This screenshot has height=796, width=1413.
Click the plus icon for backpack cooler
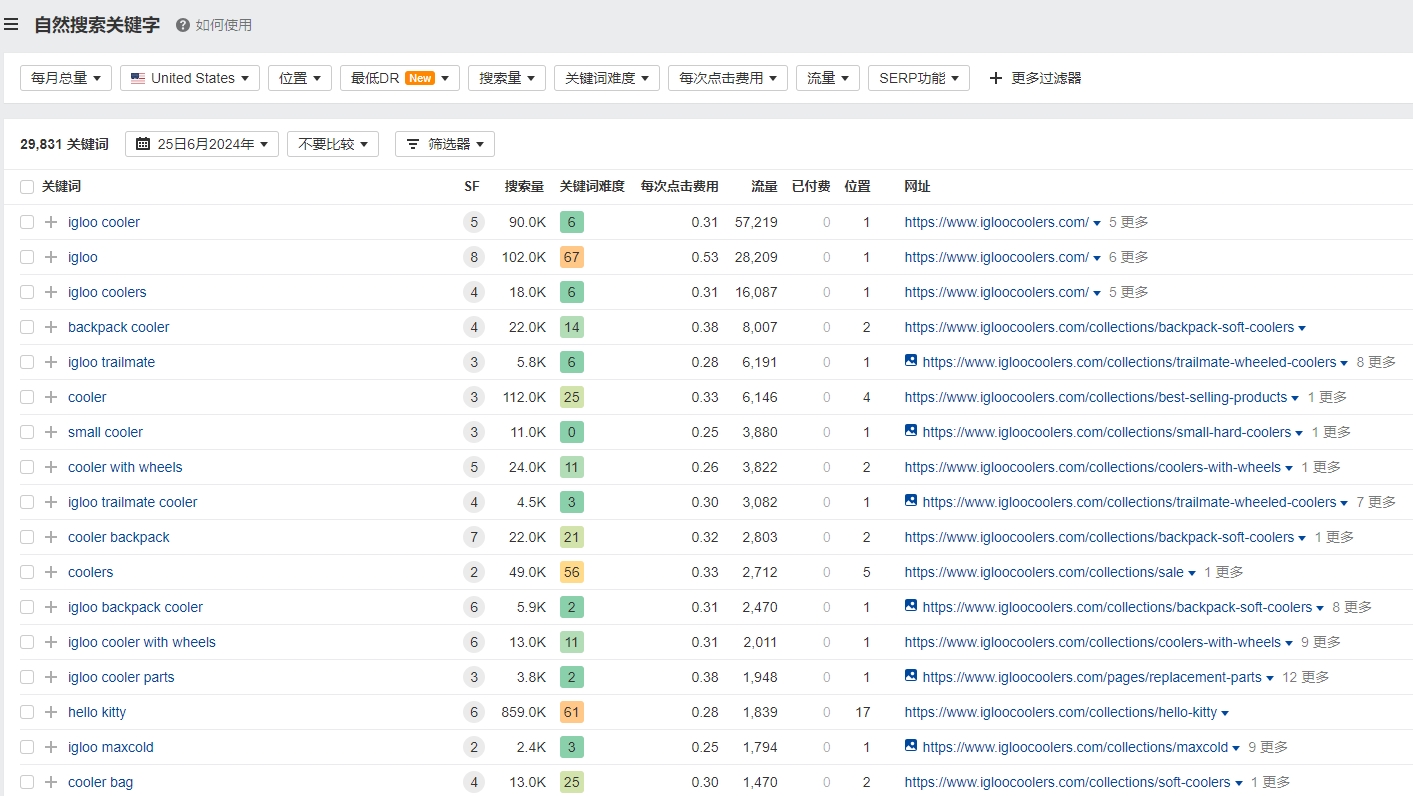click(51, 327)
